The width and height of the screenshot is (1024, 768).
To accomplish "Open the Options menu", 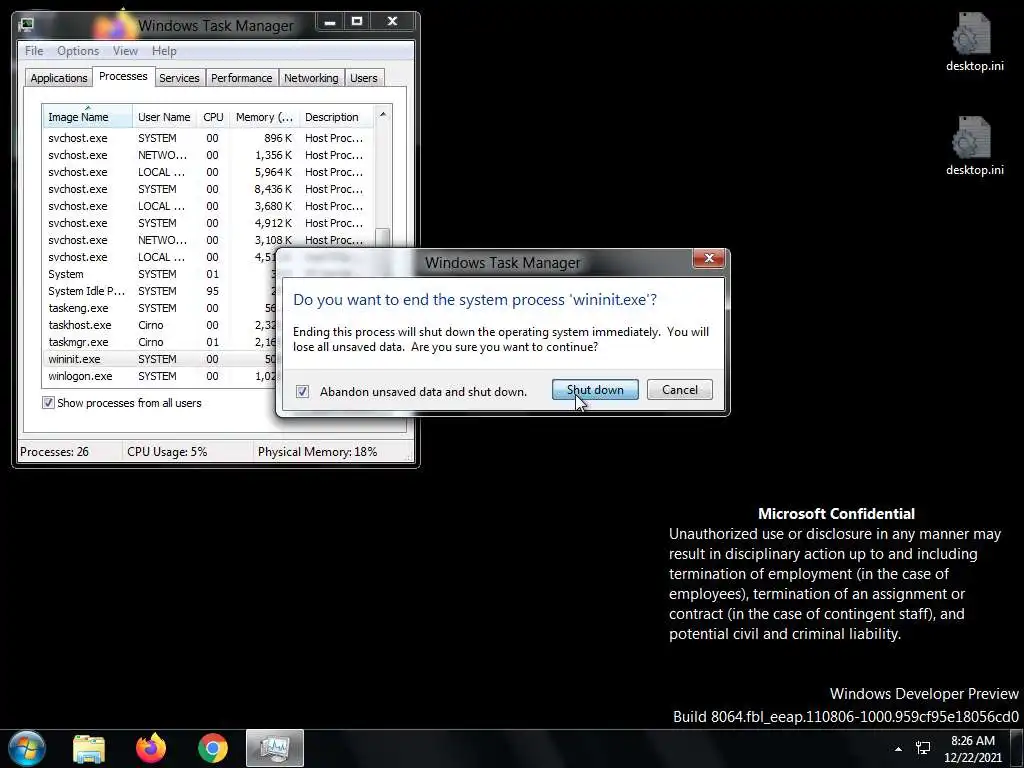I will point(78,51).
